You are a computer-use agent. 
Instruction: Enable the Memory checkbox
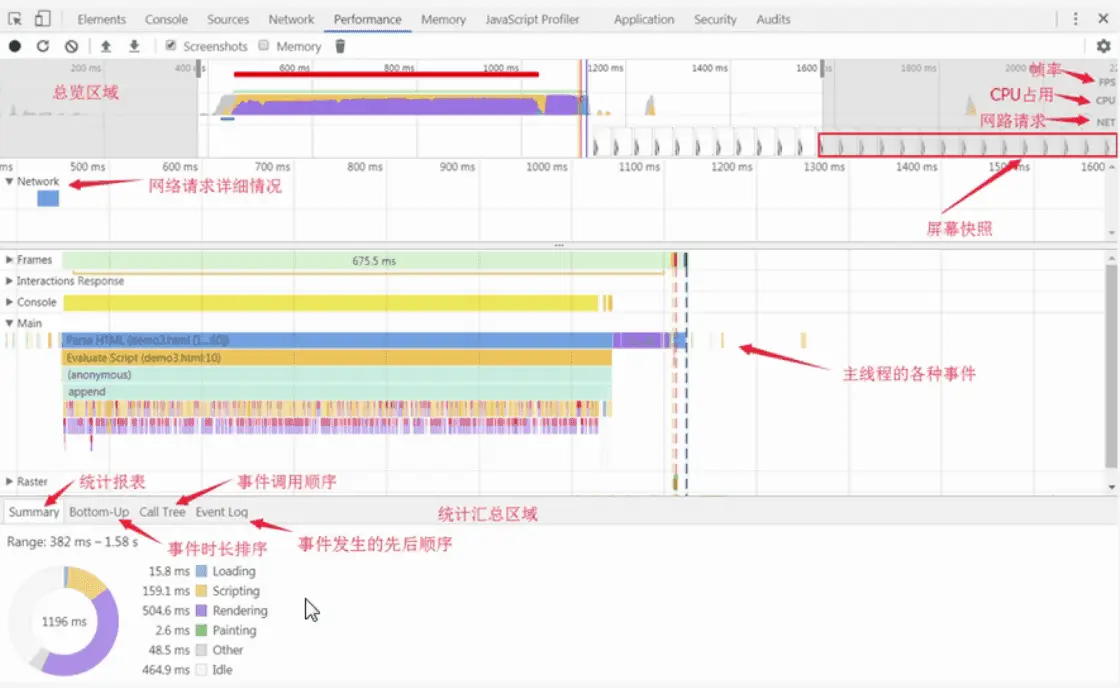click(262, 45)
